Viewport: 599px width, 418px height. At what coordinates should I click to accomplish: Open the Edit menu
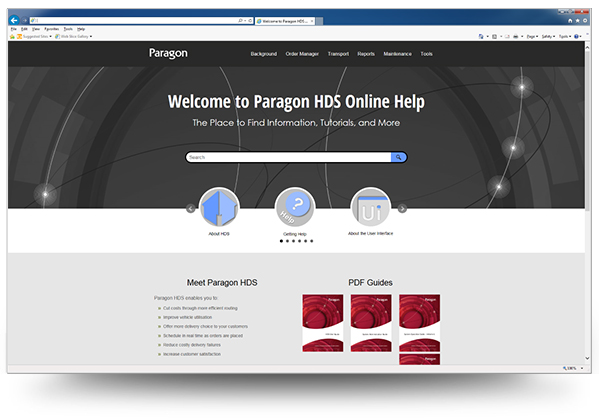[x=24, y=29]
